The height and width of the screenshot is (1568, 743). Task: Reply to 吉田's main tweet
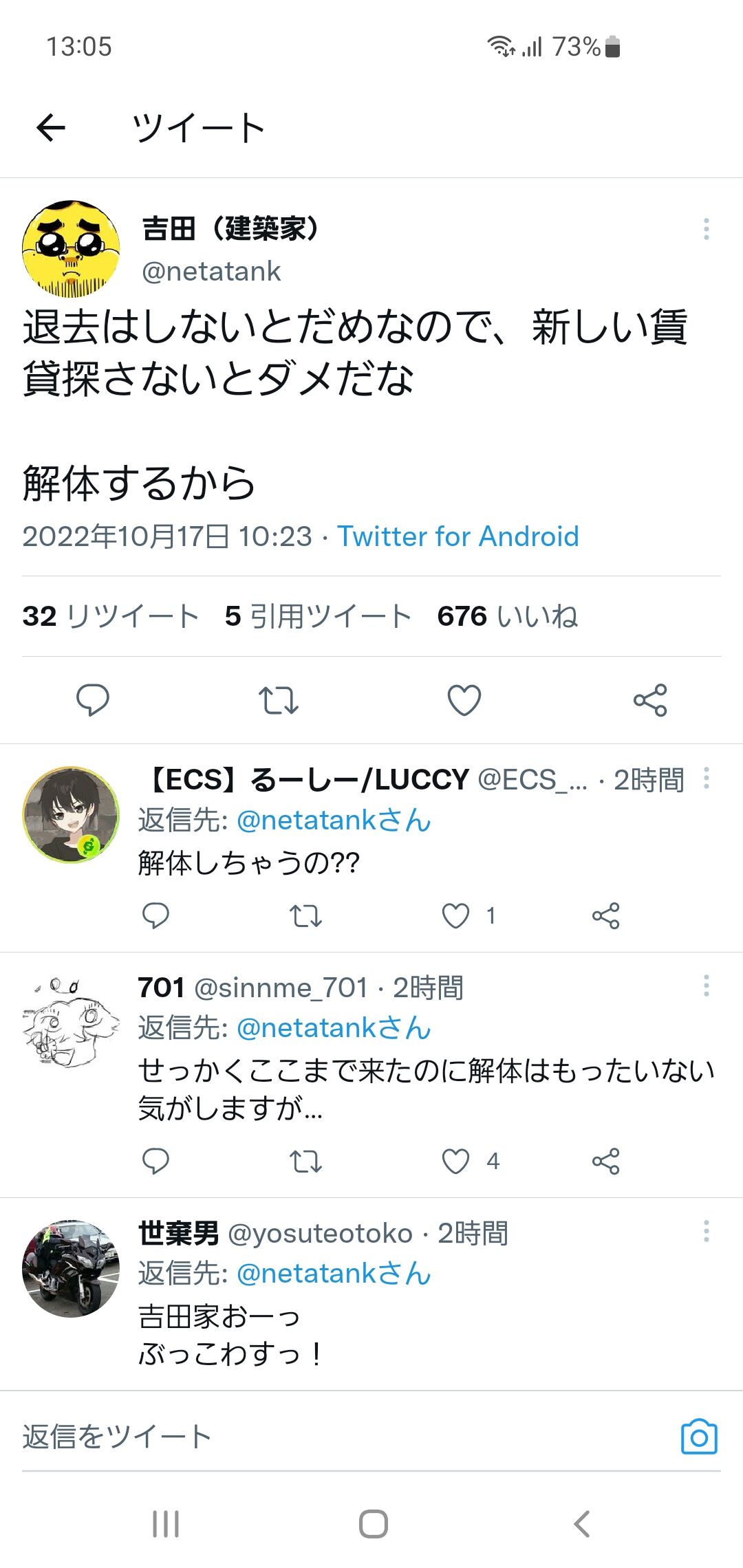click(92, 700)
